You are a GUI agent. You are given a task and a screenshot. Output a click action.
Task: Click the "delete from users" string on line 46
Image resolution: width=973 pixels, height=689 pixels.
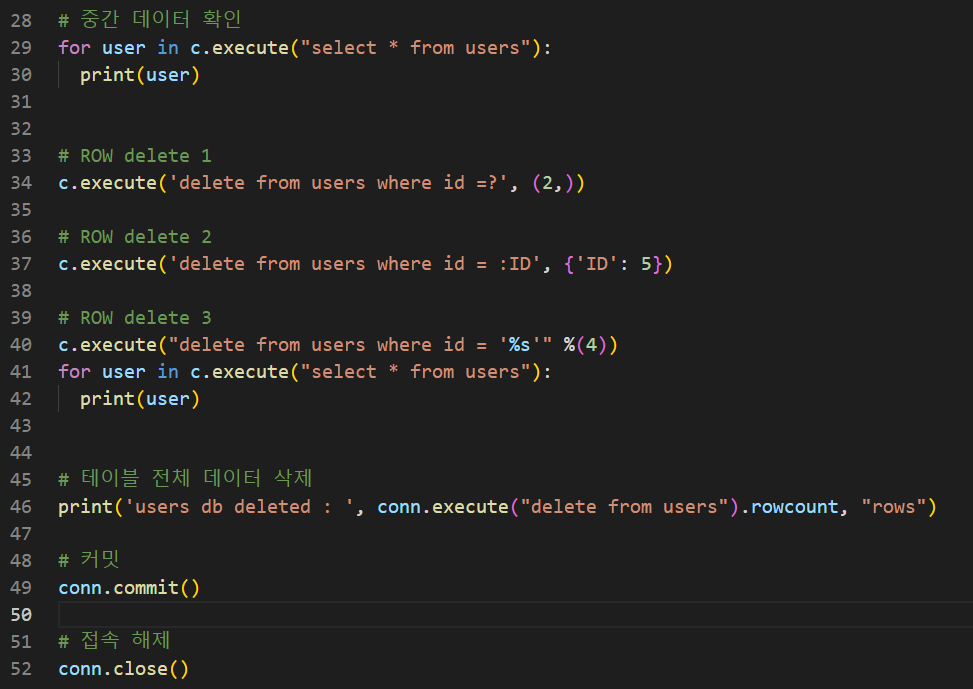(624, 507)
